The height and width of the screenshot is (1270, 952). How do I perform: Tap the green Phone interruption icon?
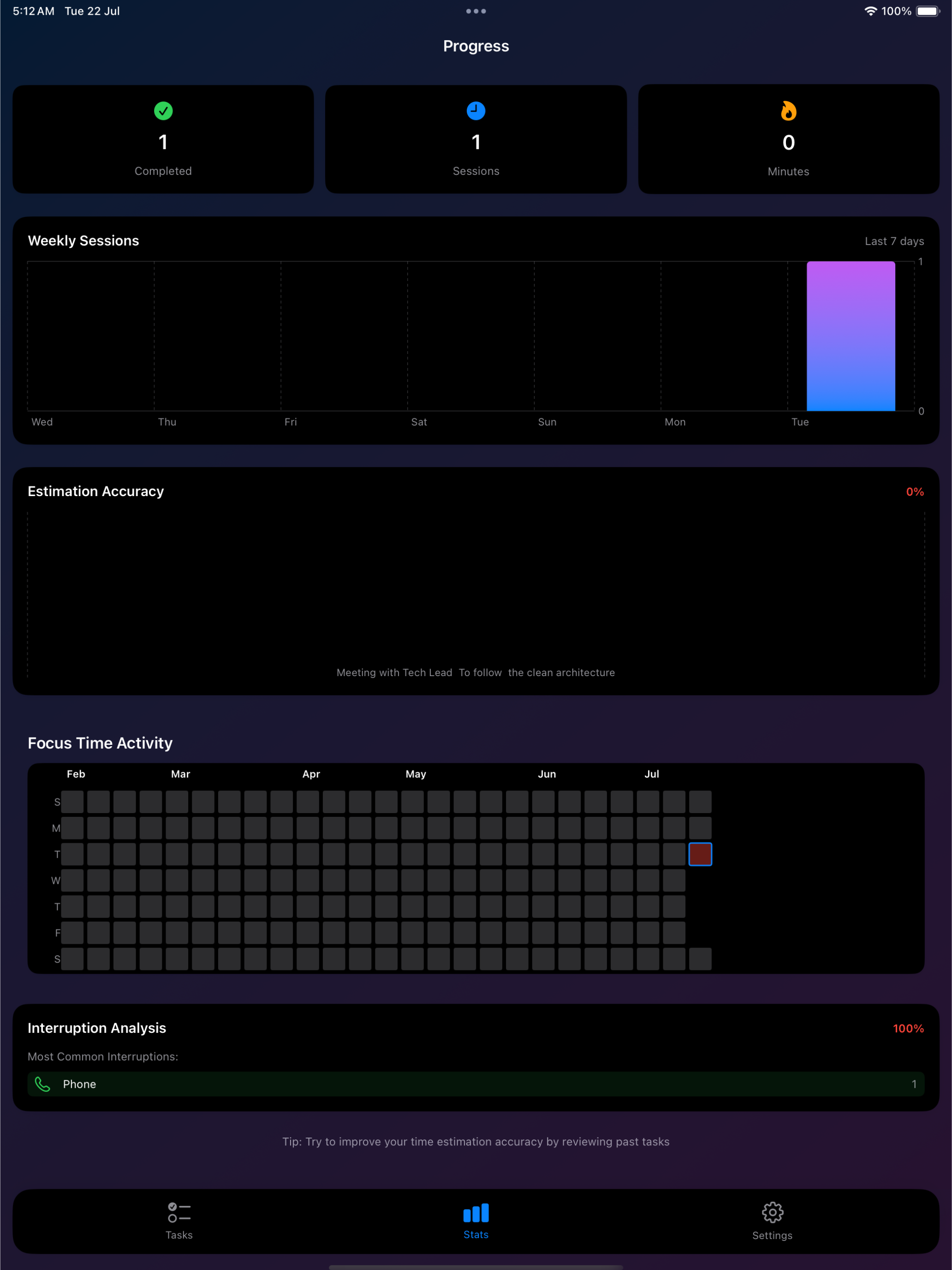[42, 1084]
